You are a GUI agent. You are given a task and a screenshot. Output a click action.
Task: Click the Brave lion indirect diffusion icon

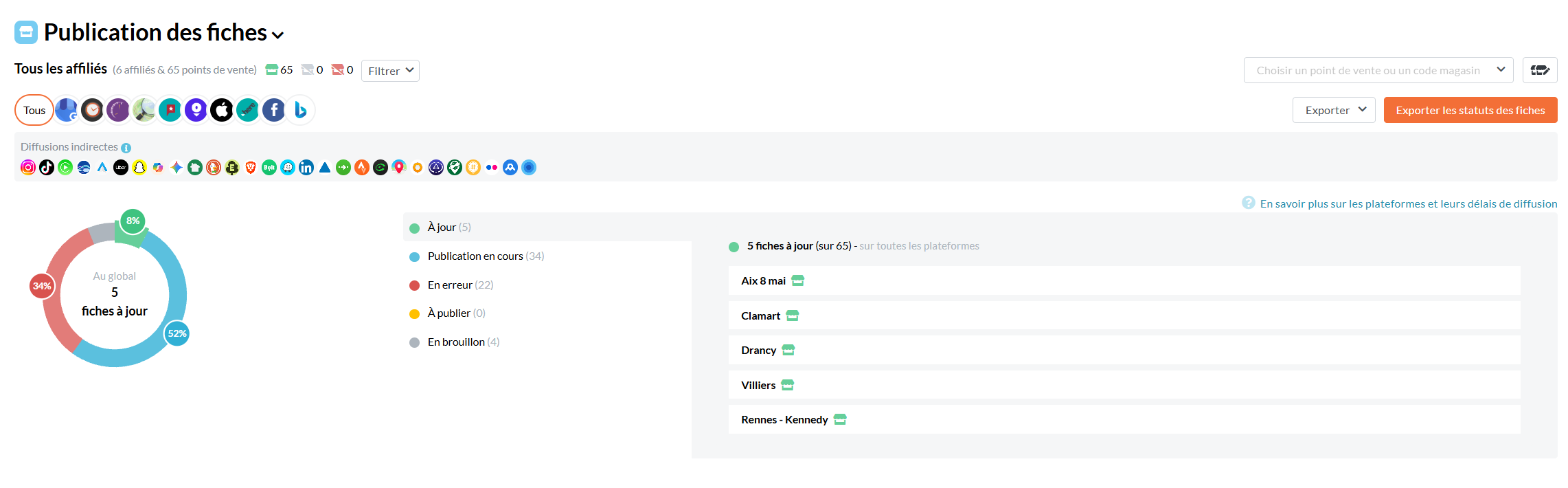pos(251,167)
